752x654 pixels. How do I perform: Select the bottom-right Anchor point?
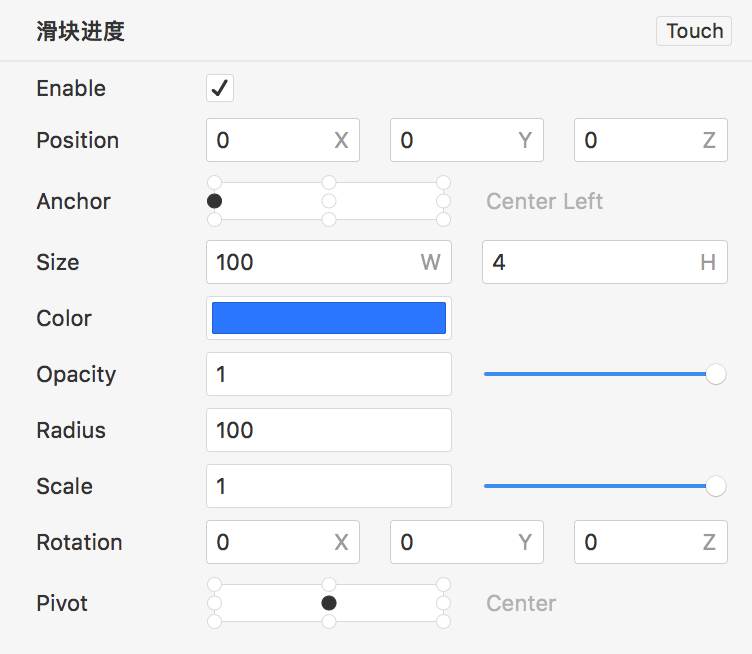tap(443, 219)
